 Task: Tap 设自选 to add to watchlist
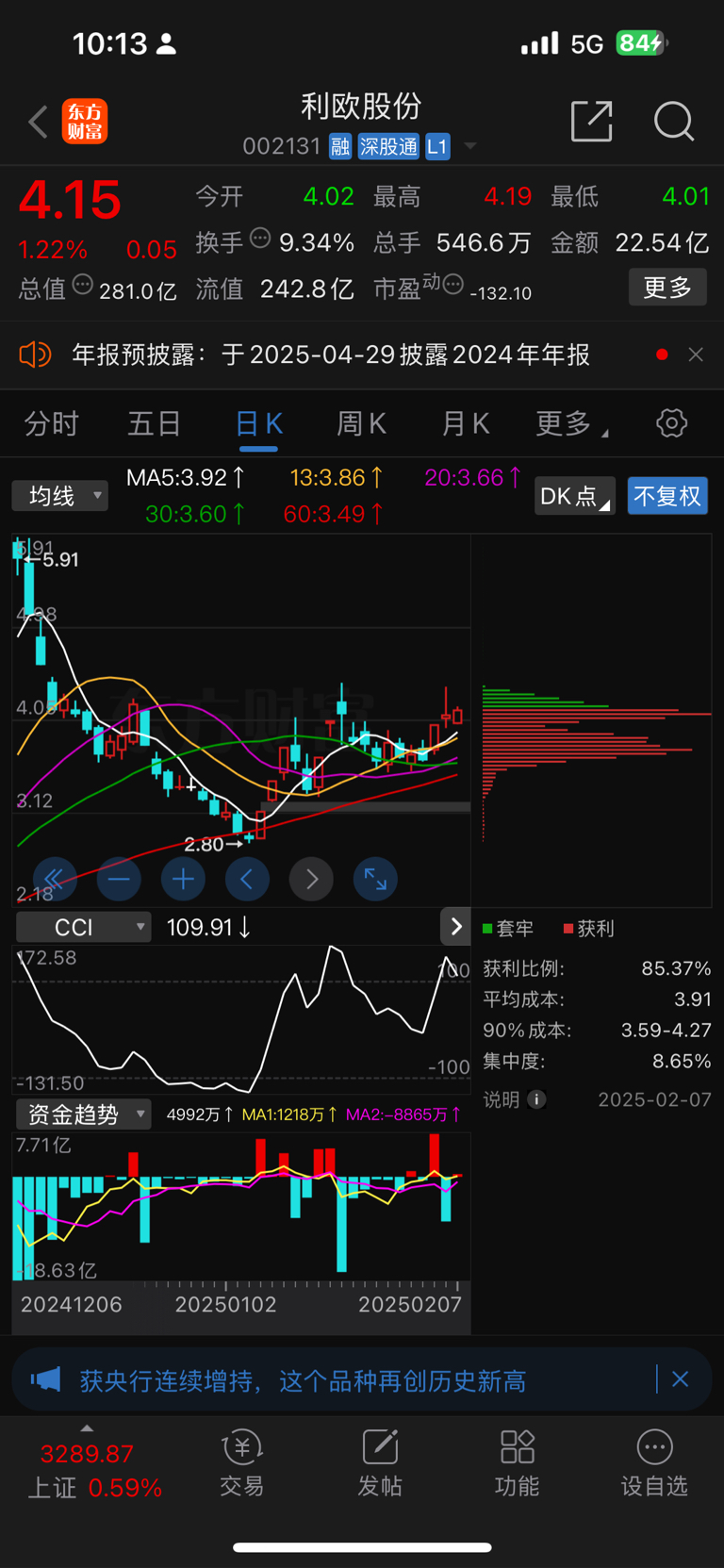coord(654,1463)
